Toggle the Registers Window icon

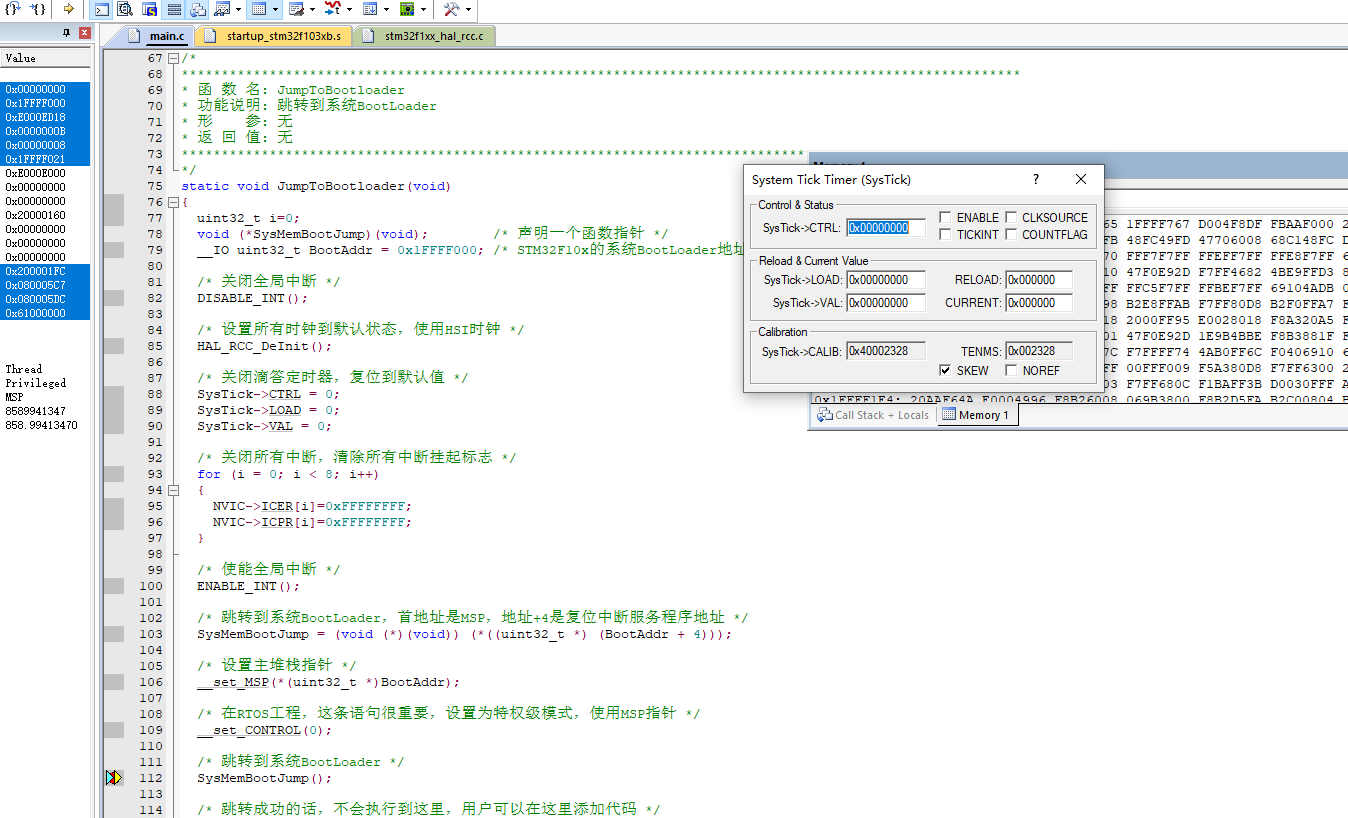[174, 10]
